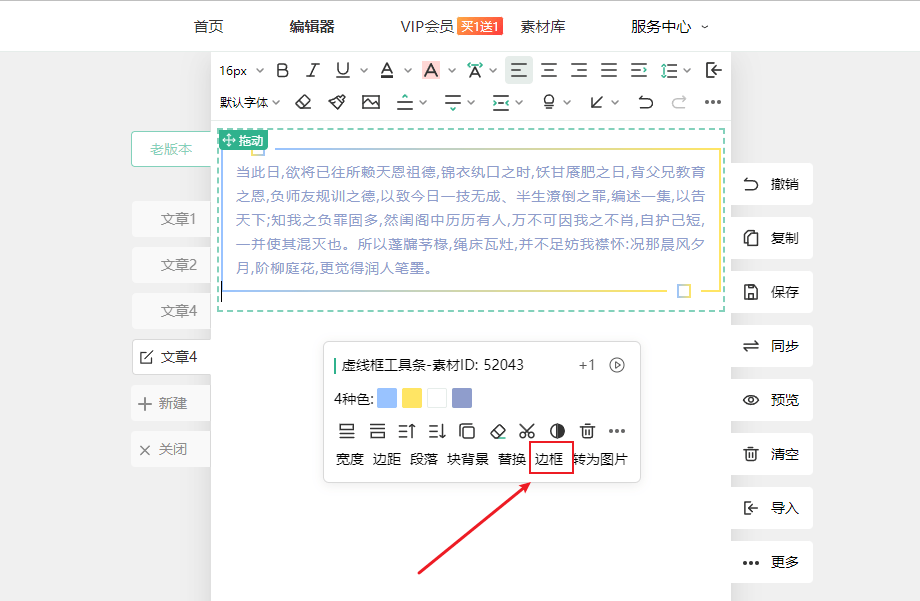The height and width of the screenshot is (601, 920).
Task: Click the play circle icon in the popup
Action: click(x=617, y=365)
